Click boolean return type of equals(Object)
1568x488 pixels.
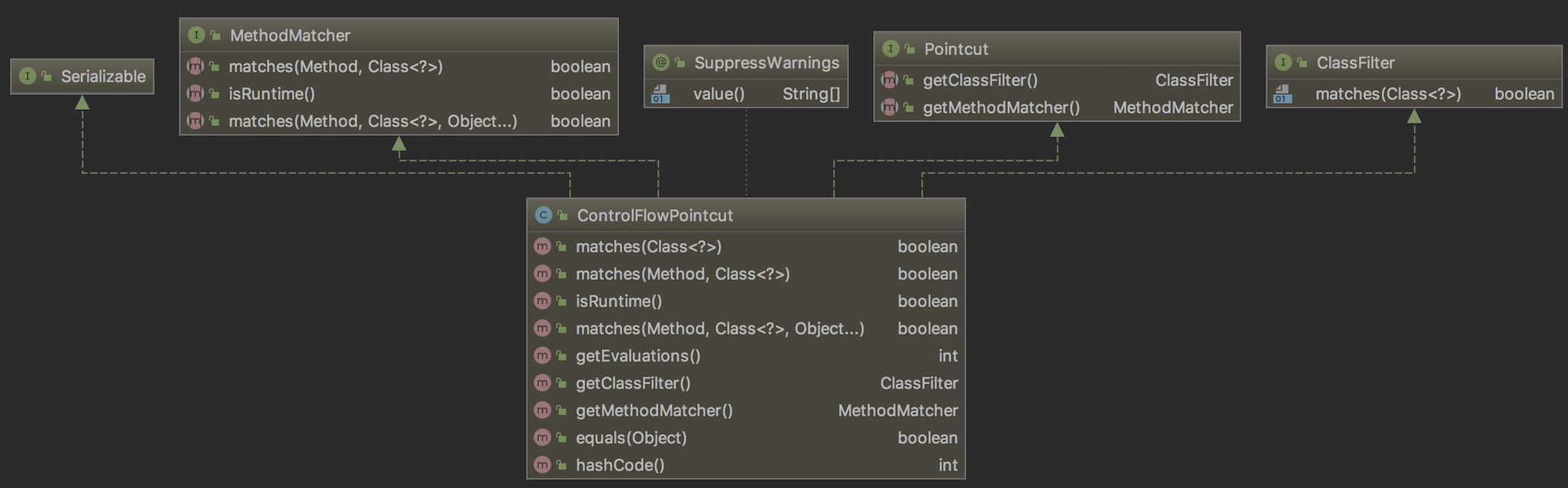coord(927,438)
